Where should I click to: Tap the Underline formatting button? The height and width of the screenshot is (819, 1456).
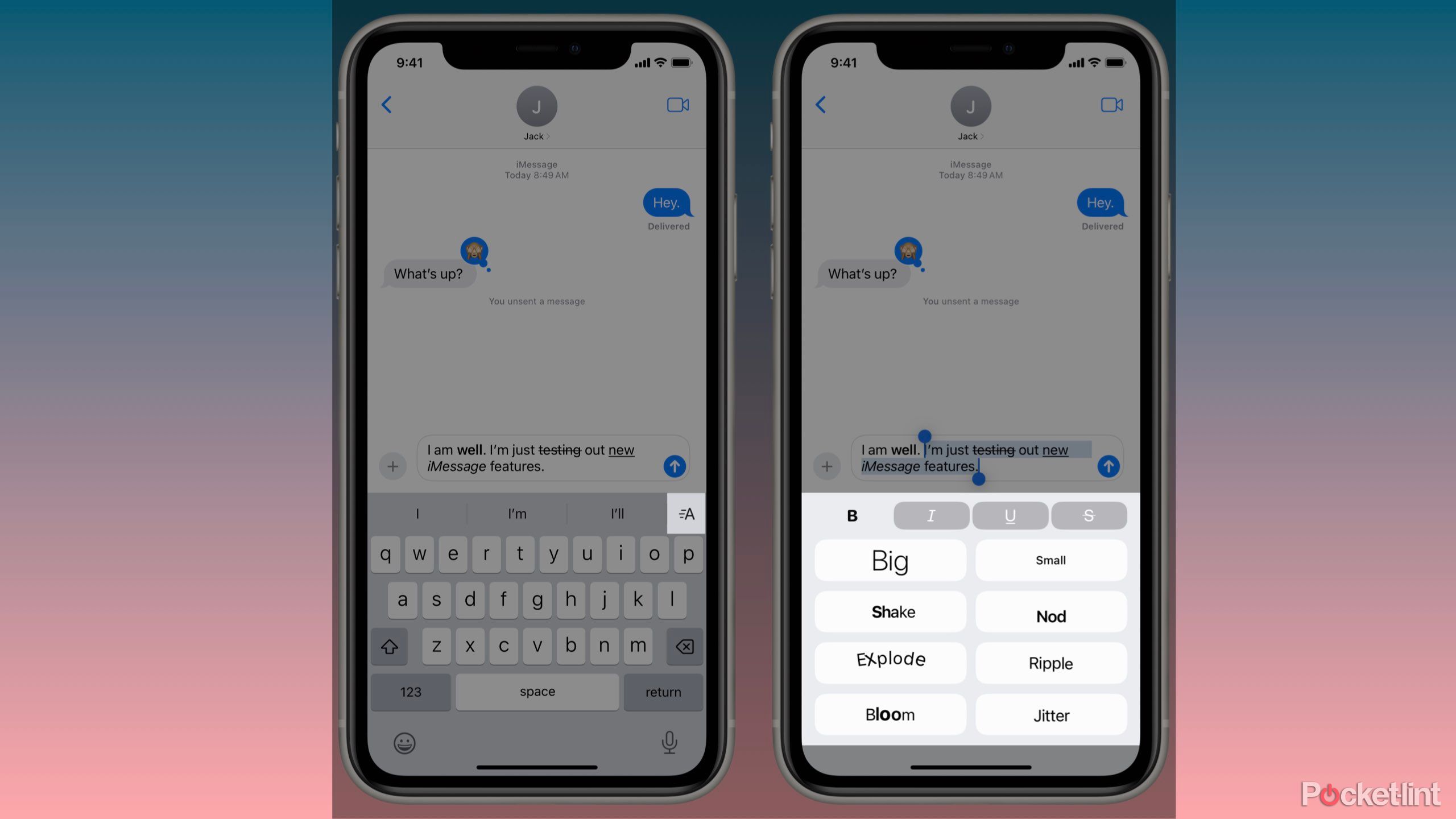point(1009,515)
